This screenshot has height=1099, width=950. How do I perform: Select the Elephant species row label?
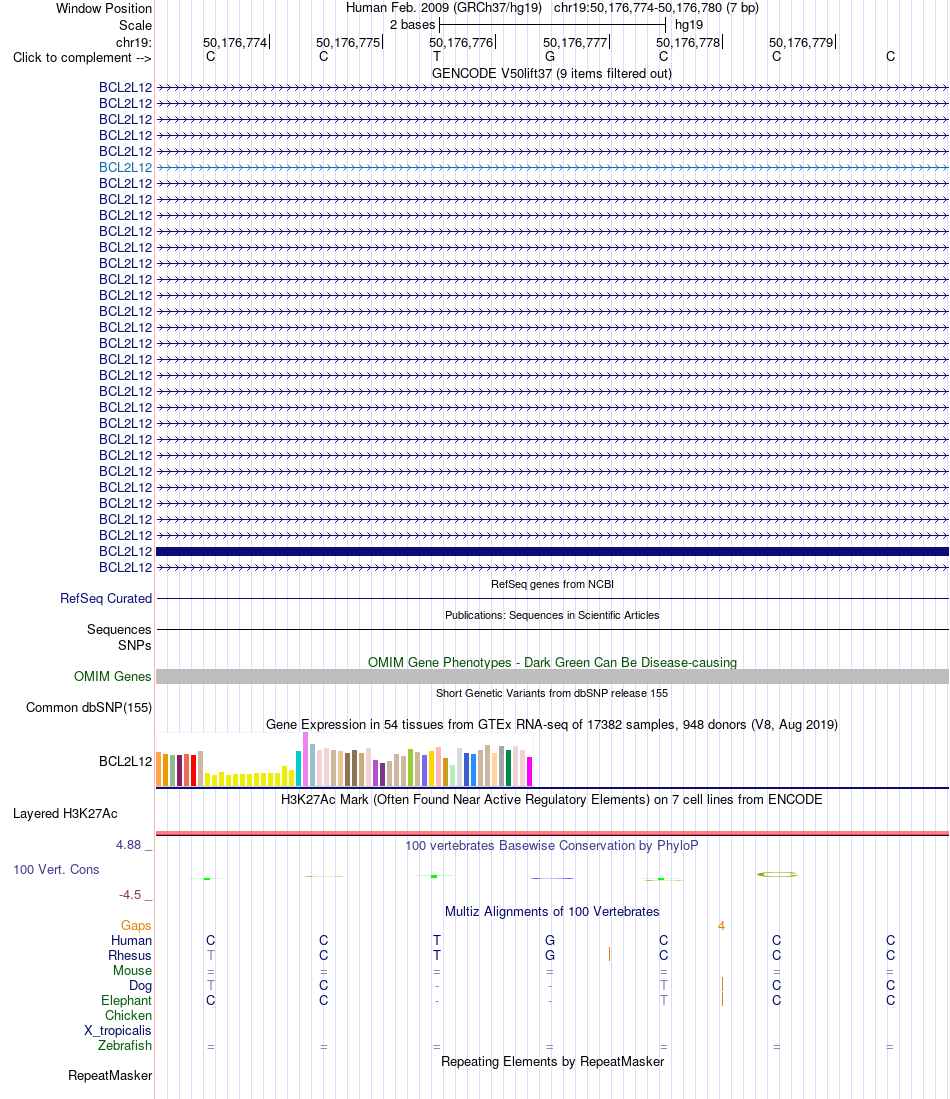tap(126, 1001)
